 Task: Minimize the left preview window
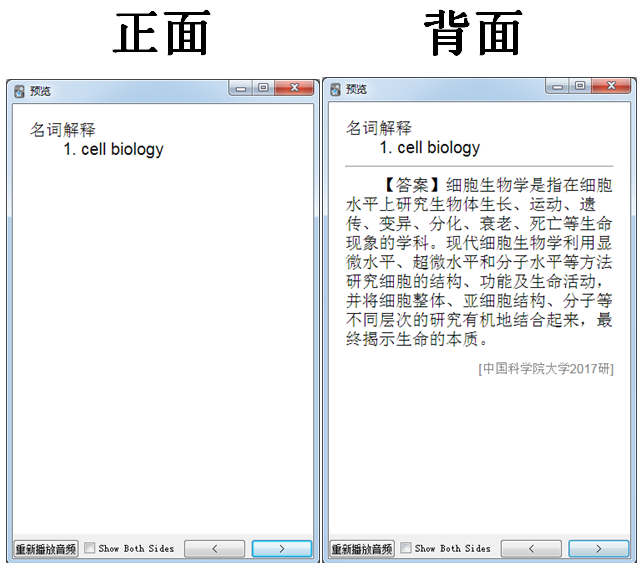(x=241, y=88)
